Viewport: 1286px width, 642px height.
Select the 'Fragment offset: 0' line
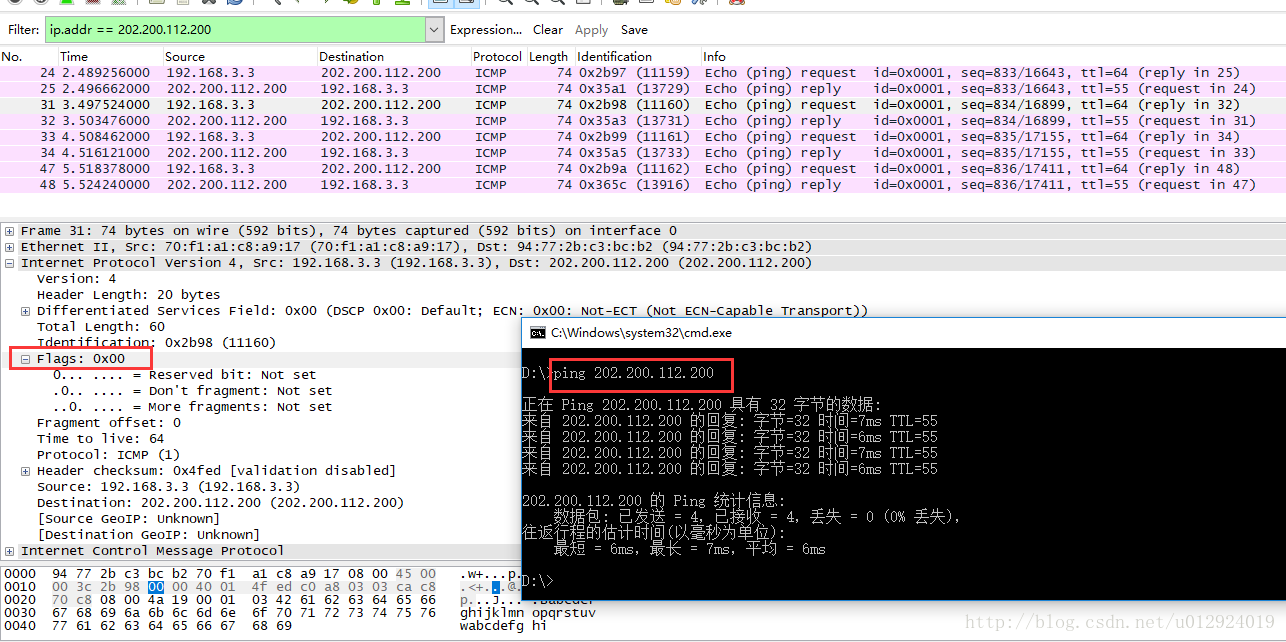pos(109,423)
